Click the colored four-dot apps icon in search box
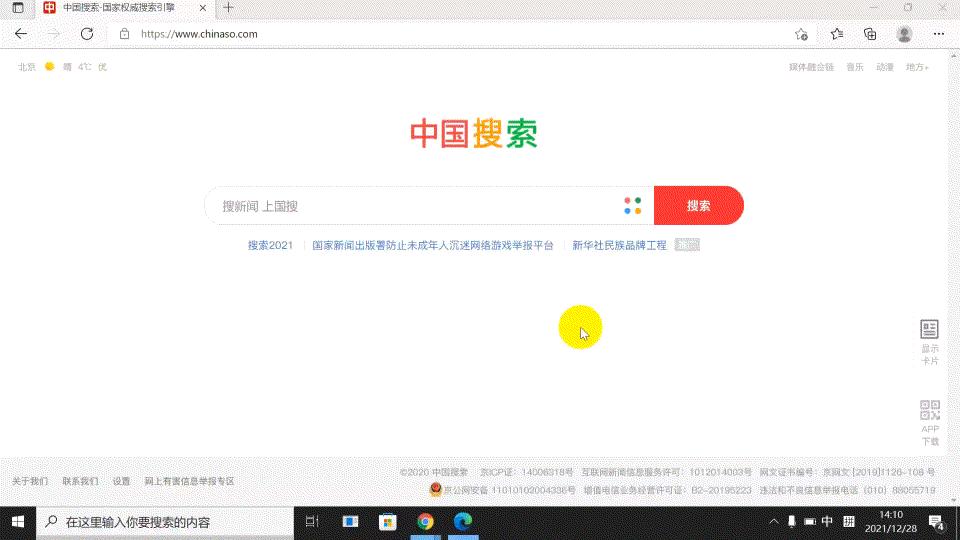Viewport: 960px width, 540px height. pos(632,206)
